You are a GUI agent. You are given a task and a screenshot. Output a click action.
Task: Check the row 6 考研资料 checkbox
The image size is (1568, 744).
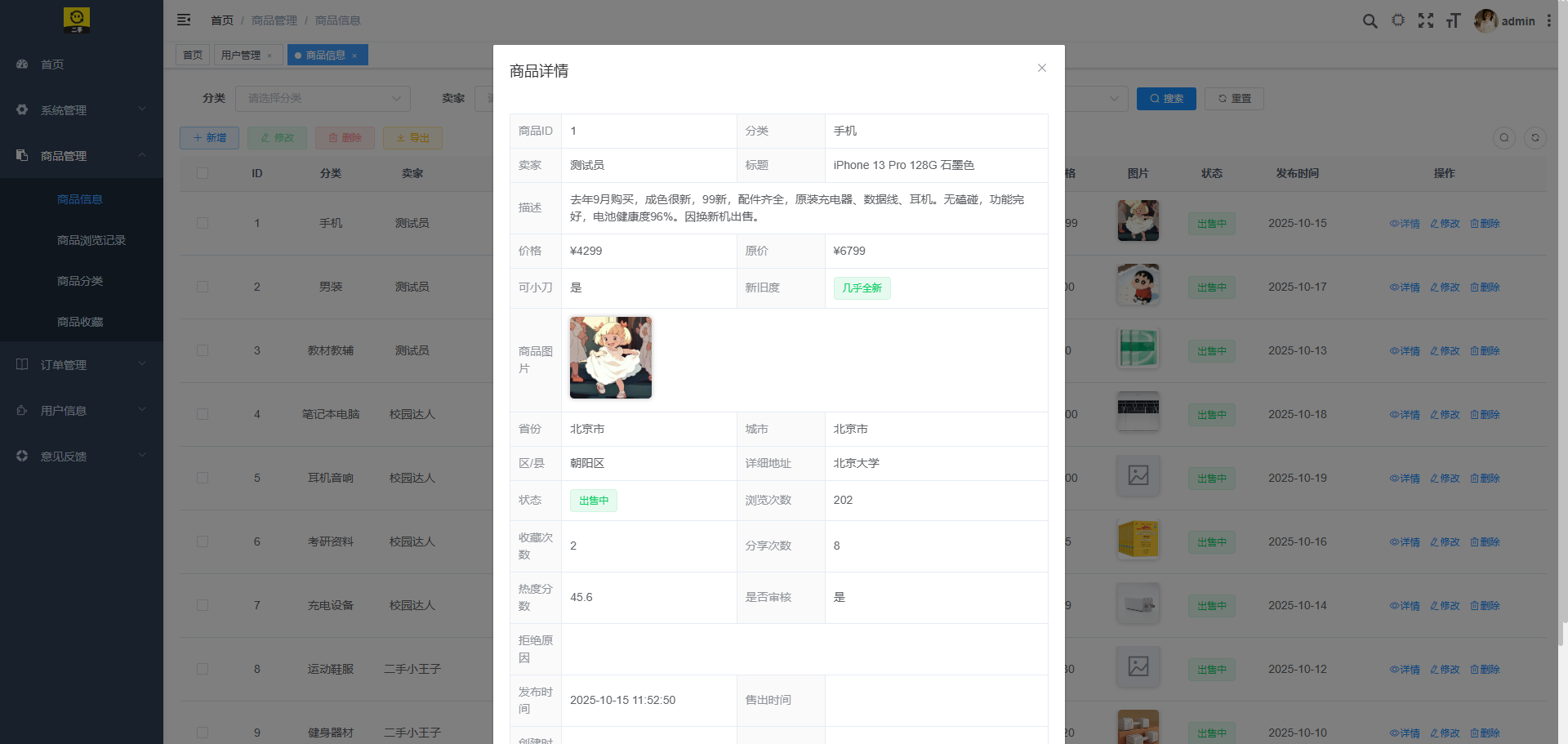203,541
